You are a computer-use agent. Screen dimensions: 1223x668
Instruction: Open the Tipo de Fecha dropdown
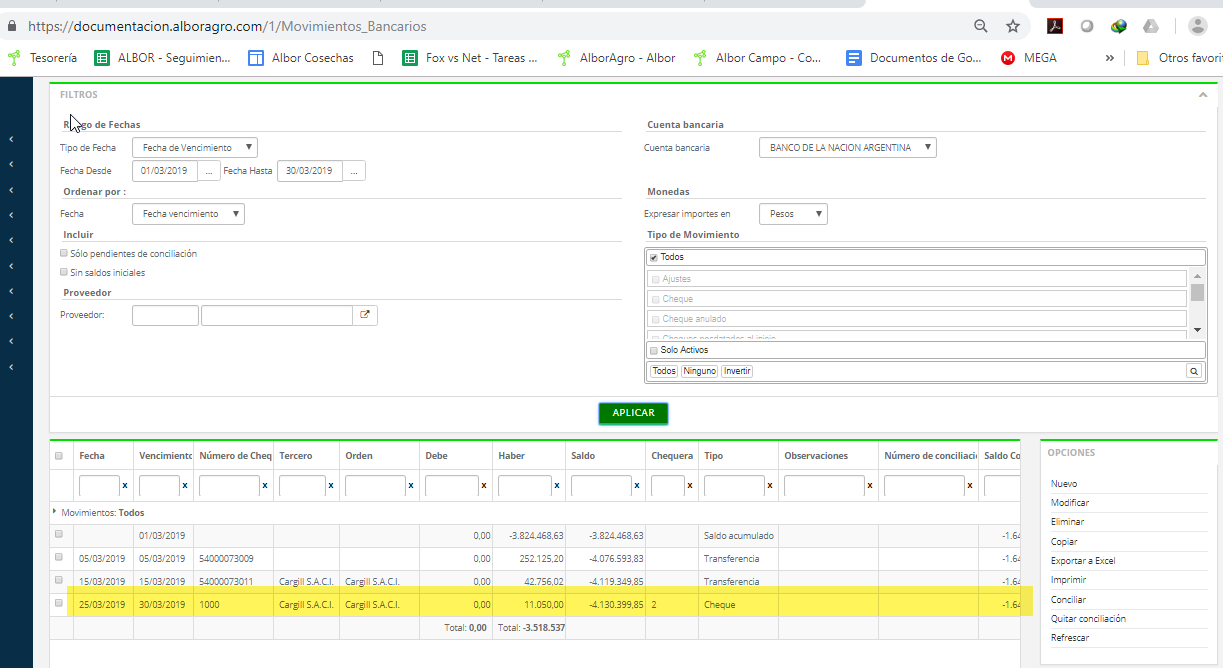194,148
